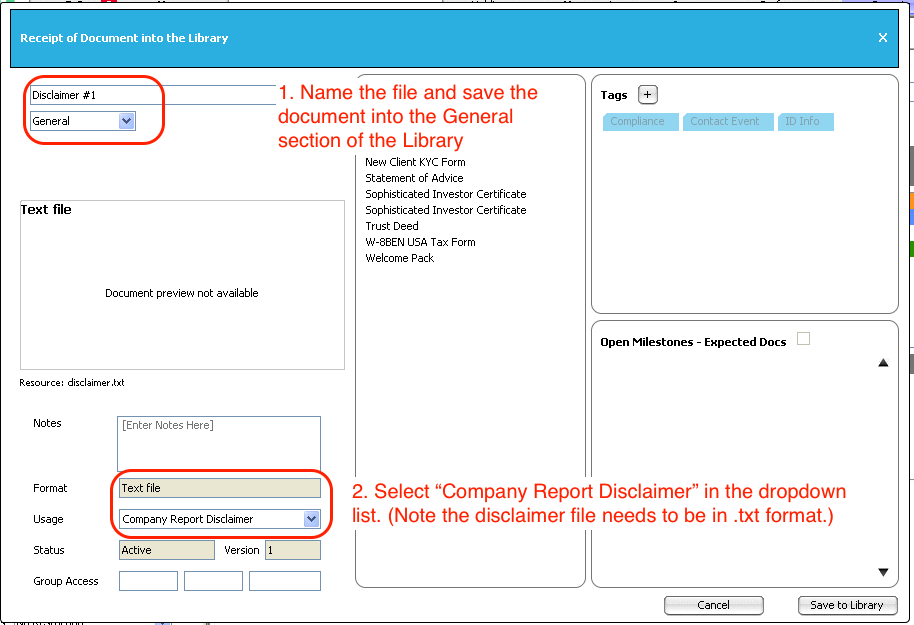Image resolution: width=914 pixels, height=625 pixels.
Task: Add a new tag with plus button
Action: (x=648, y=95)
